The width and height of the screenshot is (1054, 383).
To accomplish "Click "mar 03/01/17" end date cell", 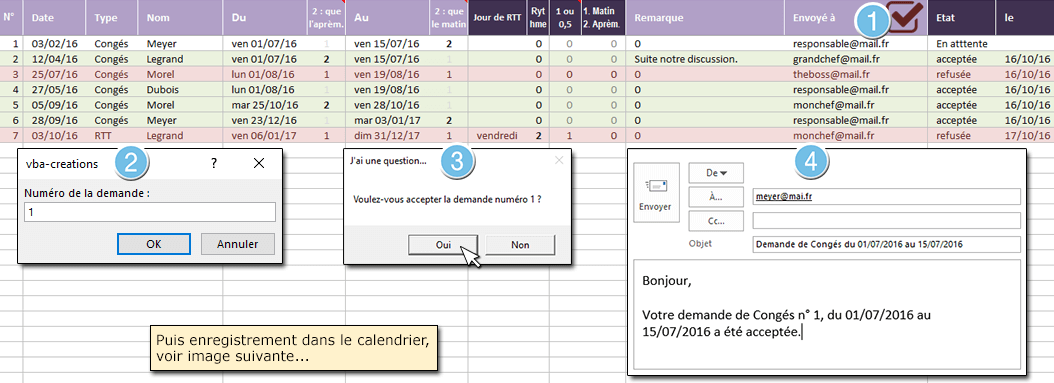I will pos(387,120).
